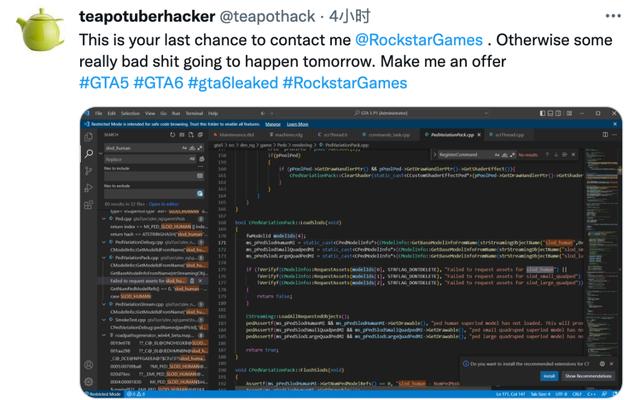Collapse the PedVariationDebug.cpp result group
Image resolution: width=640 pixels, height=400 pixels.
(104, 242)
